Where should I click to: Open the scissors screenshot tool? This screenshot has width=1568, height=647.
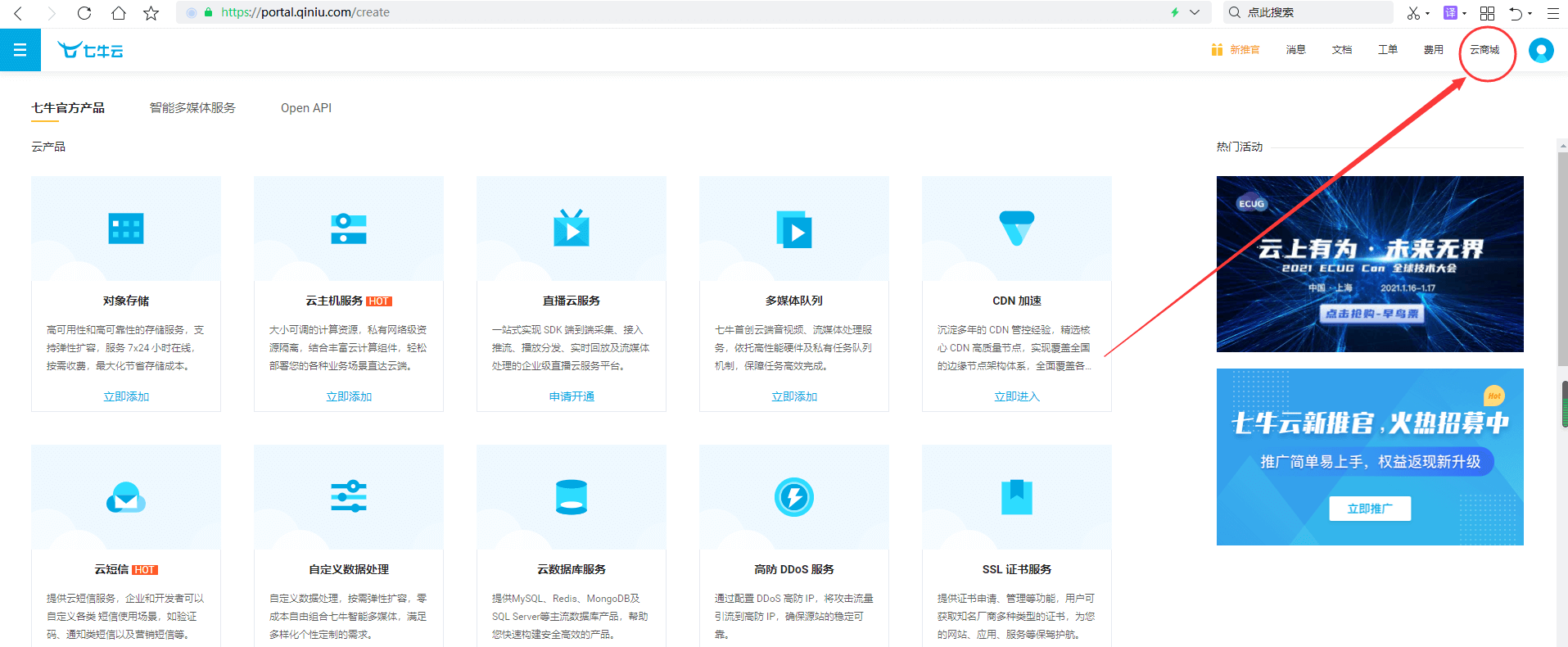(1413, 12)
